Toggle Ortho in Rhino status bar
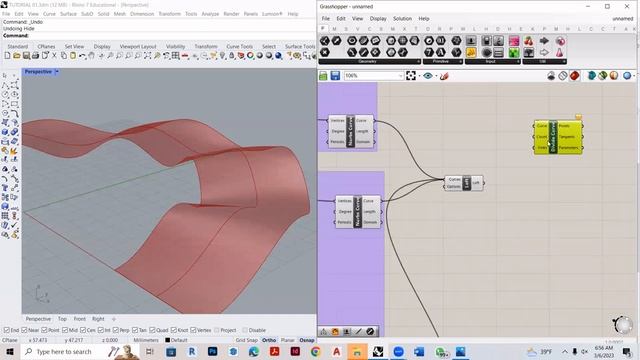 pos(269,340)
